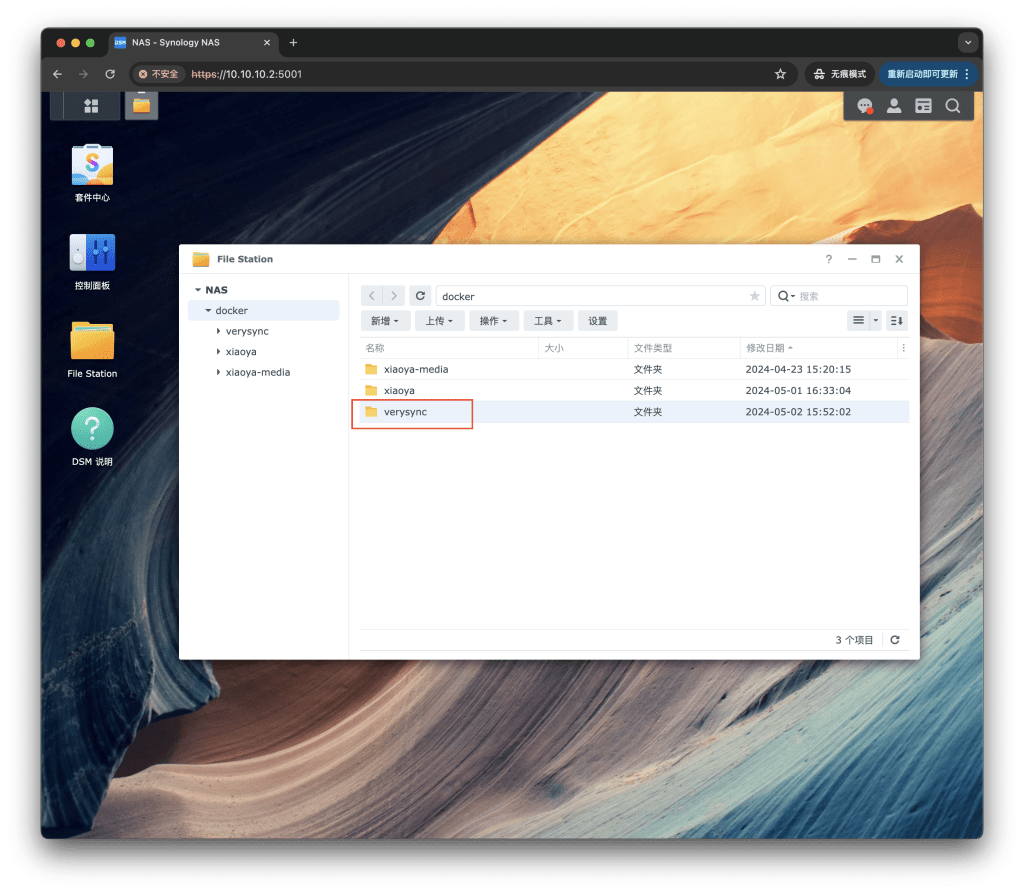Open the sort order button
The image size is (1024, 893).
pyautogui.click(x=897, y=320)
